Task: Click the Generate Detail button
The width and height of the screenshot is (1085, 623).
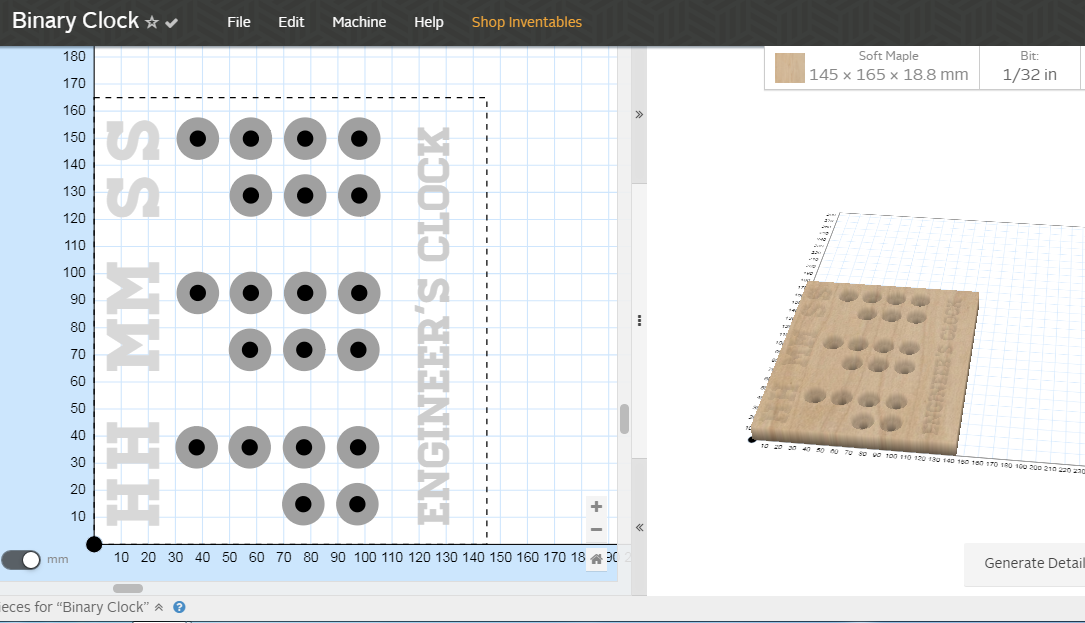Action: coord(1035,563)
